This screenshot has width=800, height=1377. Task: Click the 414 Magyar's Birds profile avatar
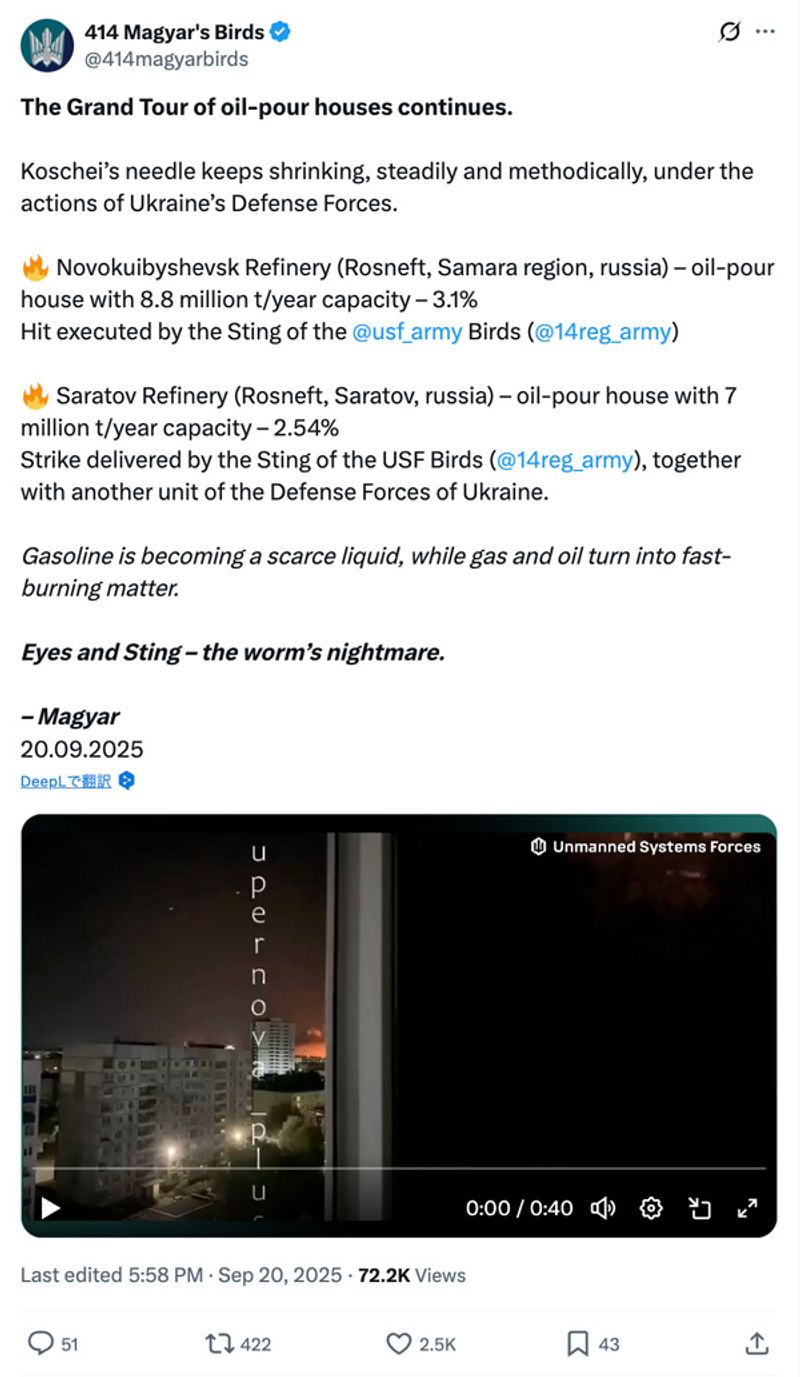(x=47, y=45)
